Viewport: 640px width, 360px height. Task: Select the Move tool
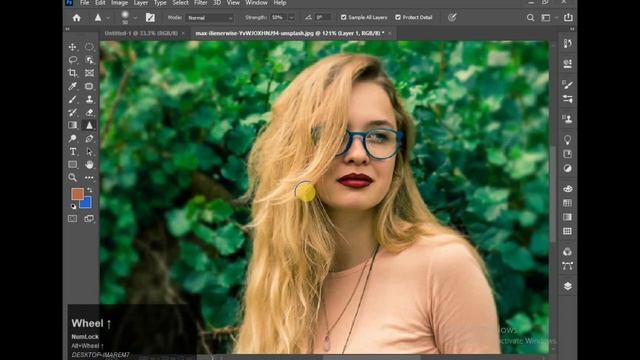click(x=73, y=47)
